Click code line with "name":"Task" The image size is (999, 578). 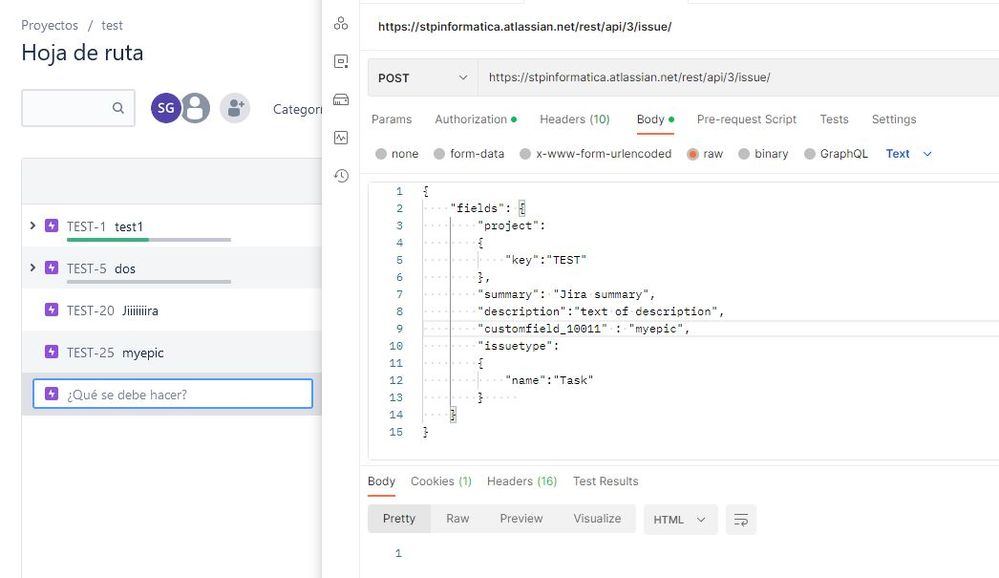(549, 380)
